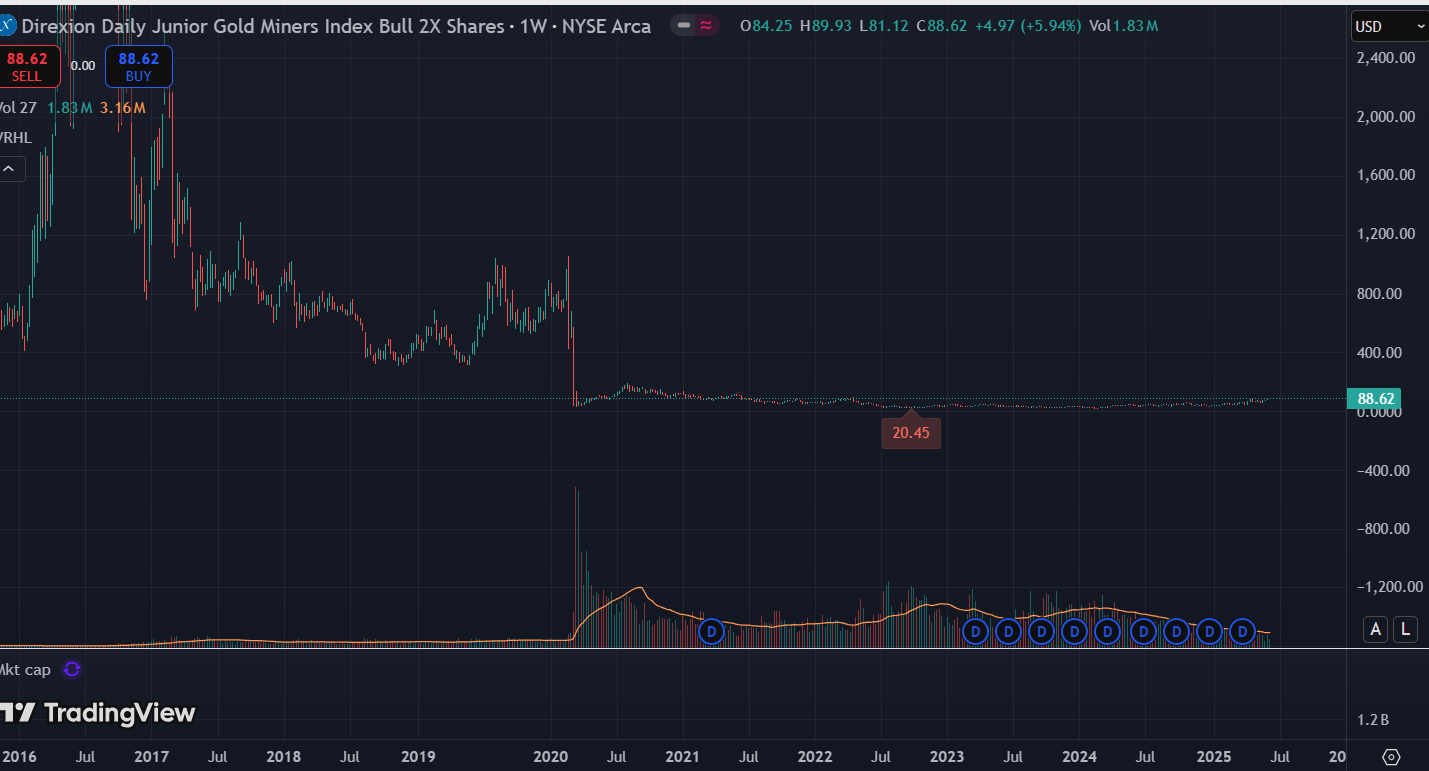Click the current price tag 88.62 on the axis
Viewport: 1429px width, 771px height.
pyautogui.click(x=1375, y=398)
